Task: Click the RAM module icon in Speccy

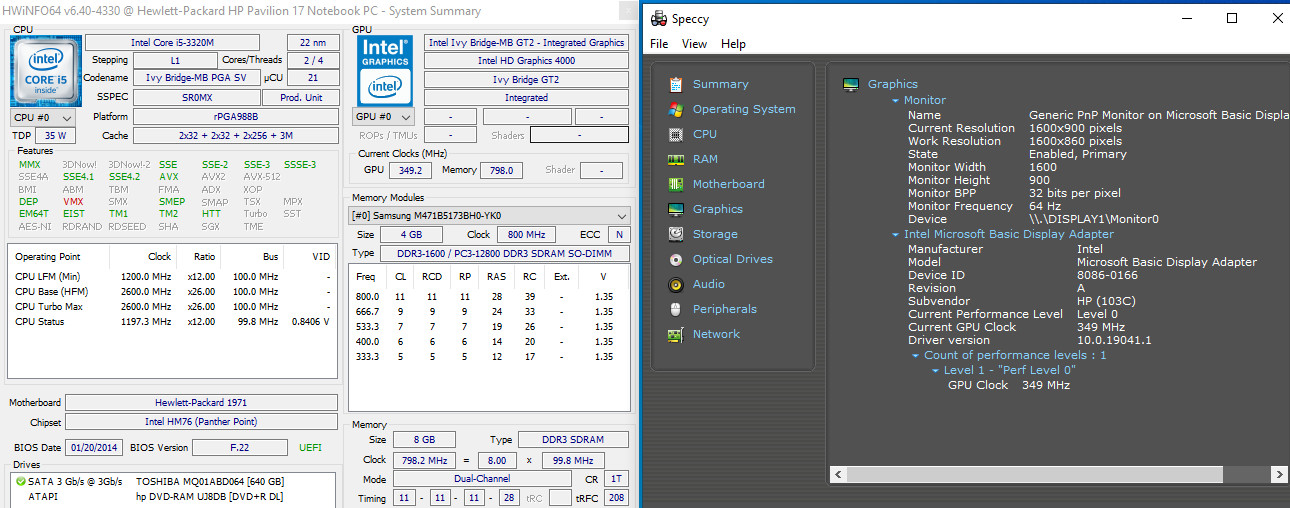Action: (675, 159)
